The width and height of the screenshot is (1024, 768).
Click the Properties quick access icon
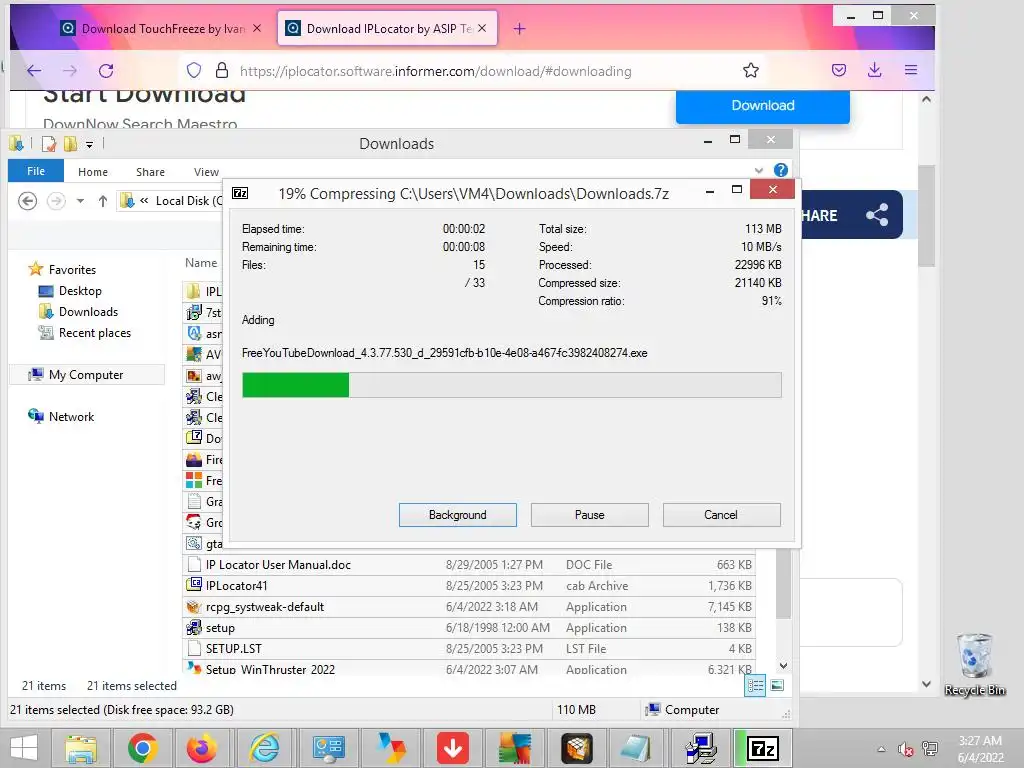pos(49,144)
